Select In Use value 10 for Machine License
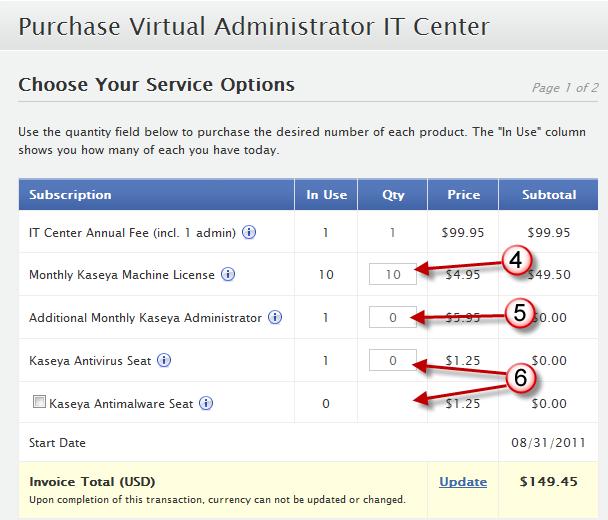 (326, 275)
